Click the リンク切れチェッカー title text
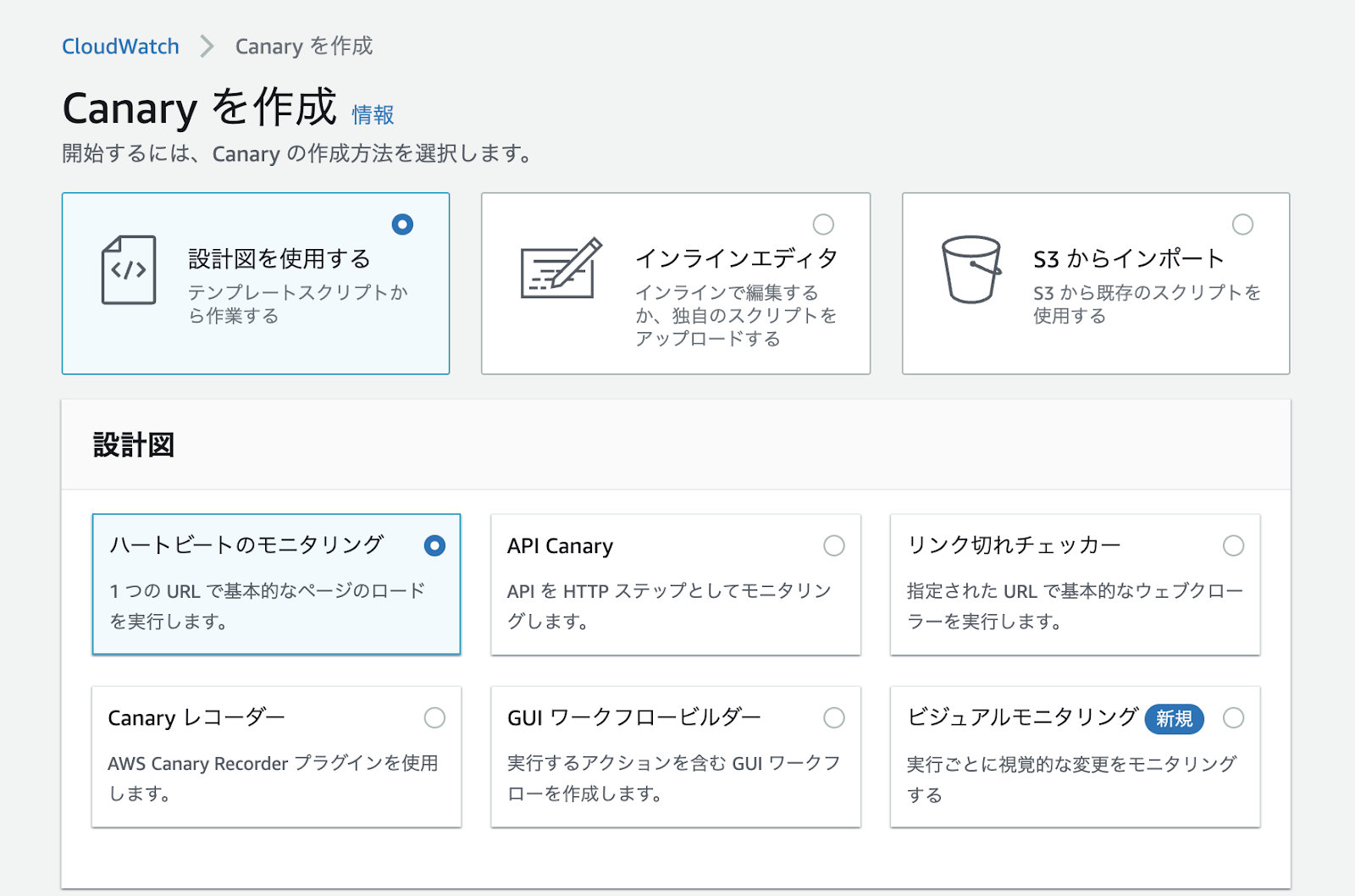Image resolution: width=1355 pixels, height=896 pixels. [1014, 545]
